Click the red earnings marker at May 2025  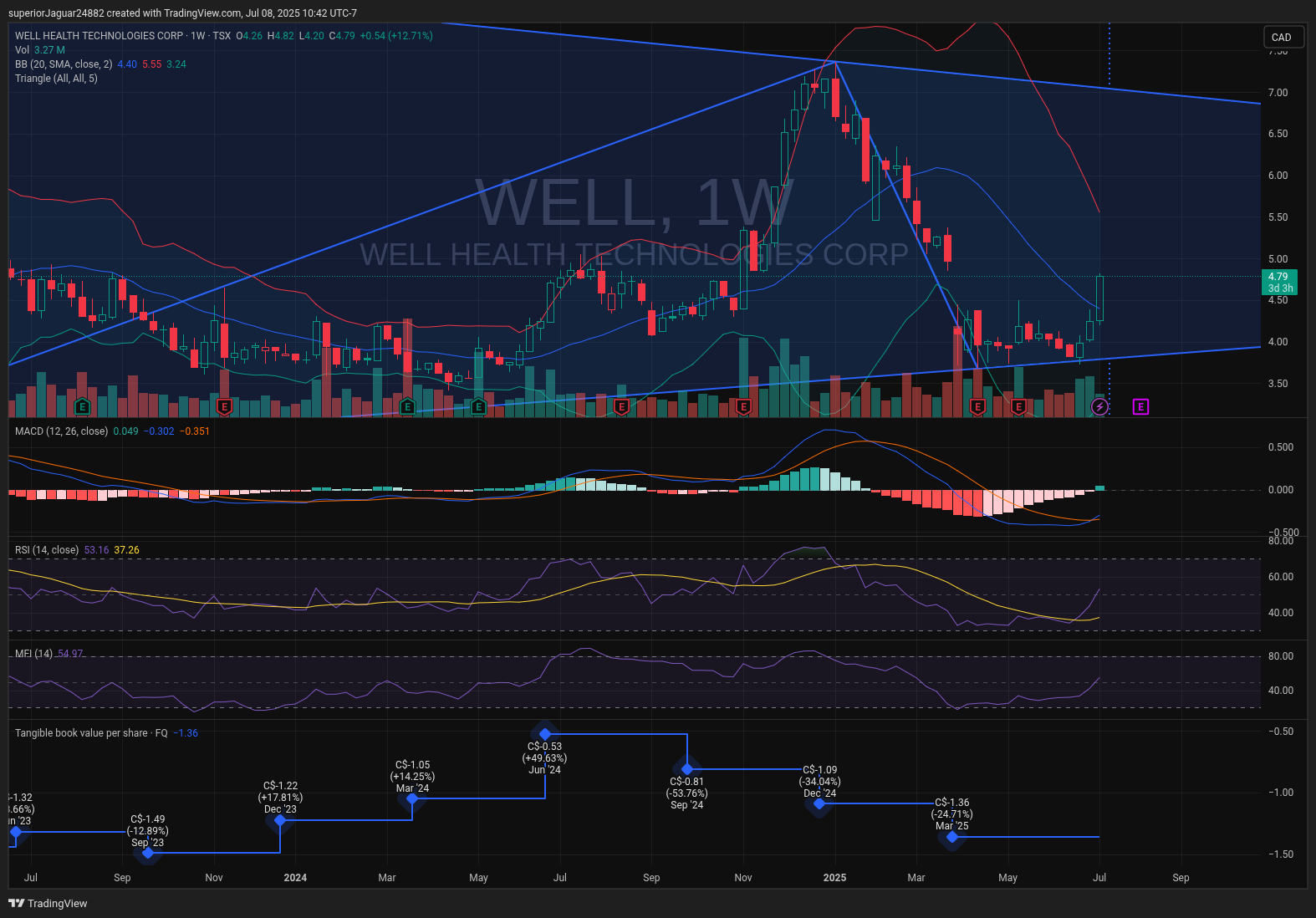pyautogui.click(x=1018, y=407)
